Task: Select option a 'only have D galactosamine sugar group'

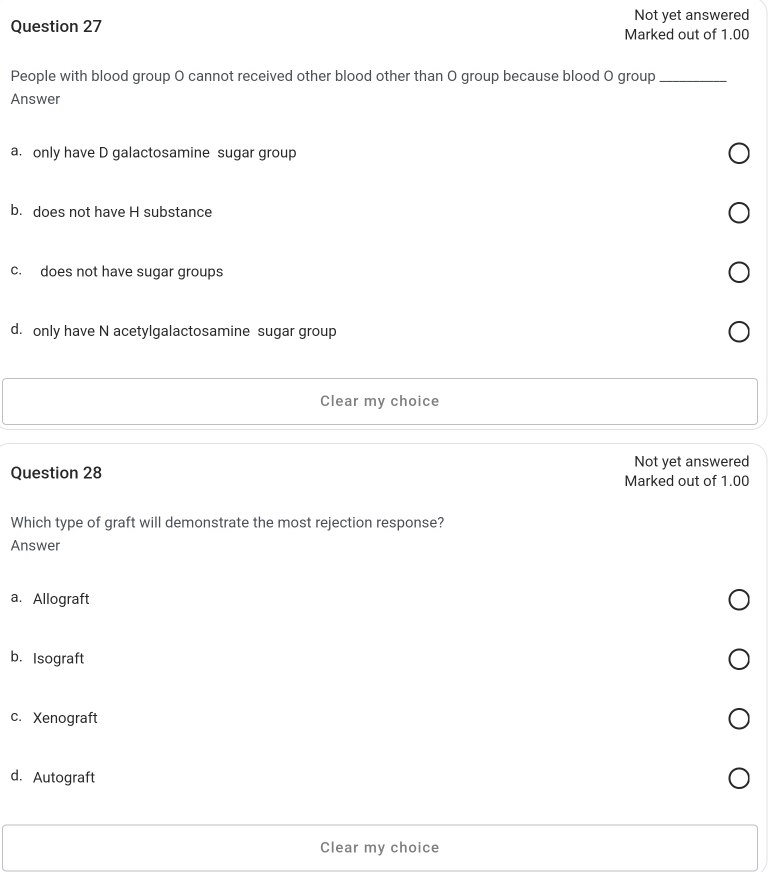Action: click(739, 153)
